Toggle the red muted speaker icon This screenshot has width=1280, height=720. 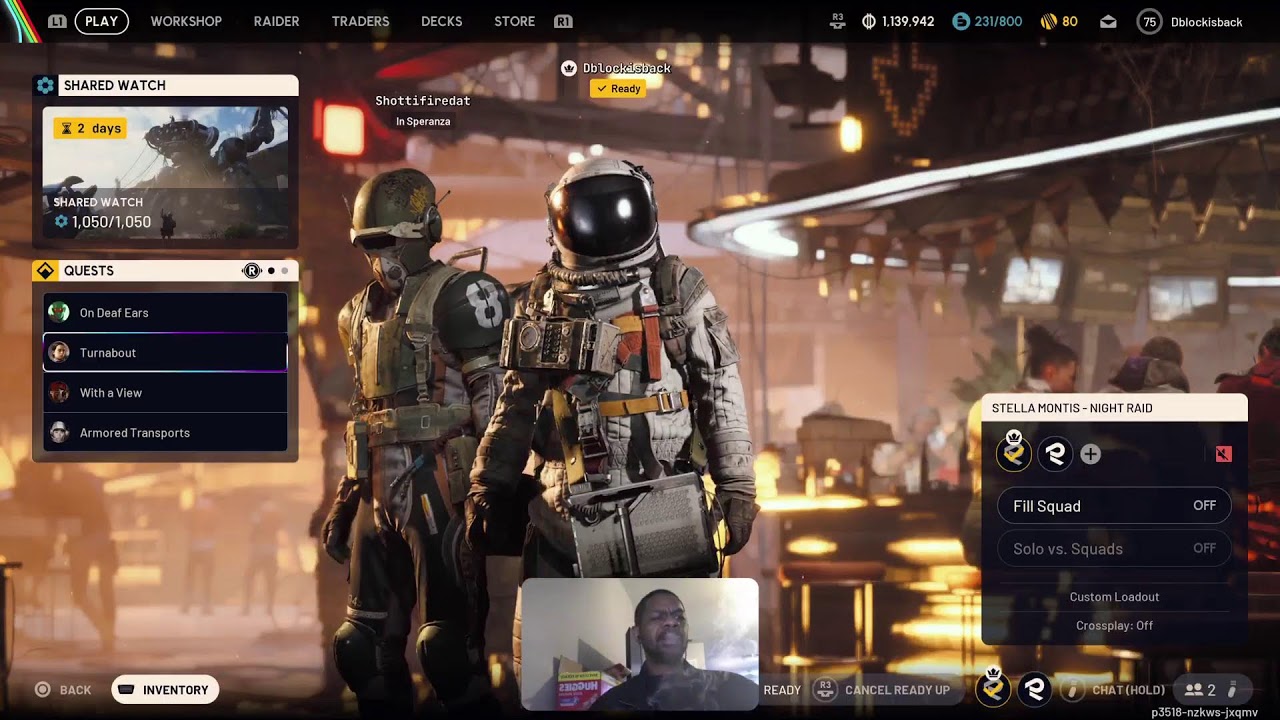pyautogui.click(x=1223, y=454)
